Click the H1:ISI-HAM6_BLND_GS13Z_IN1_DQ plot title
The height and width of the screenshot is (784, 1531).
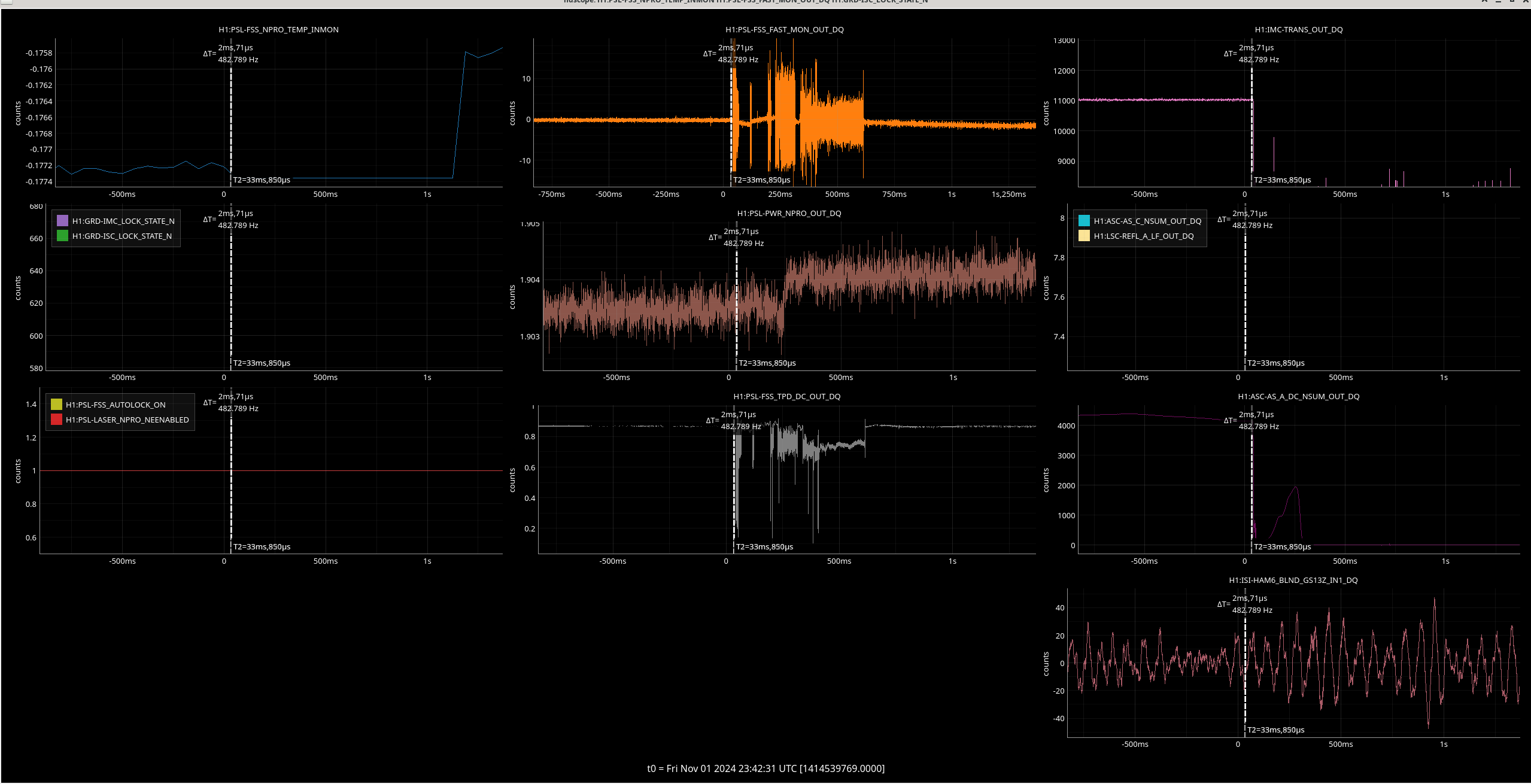tap(1293, 580)
